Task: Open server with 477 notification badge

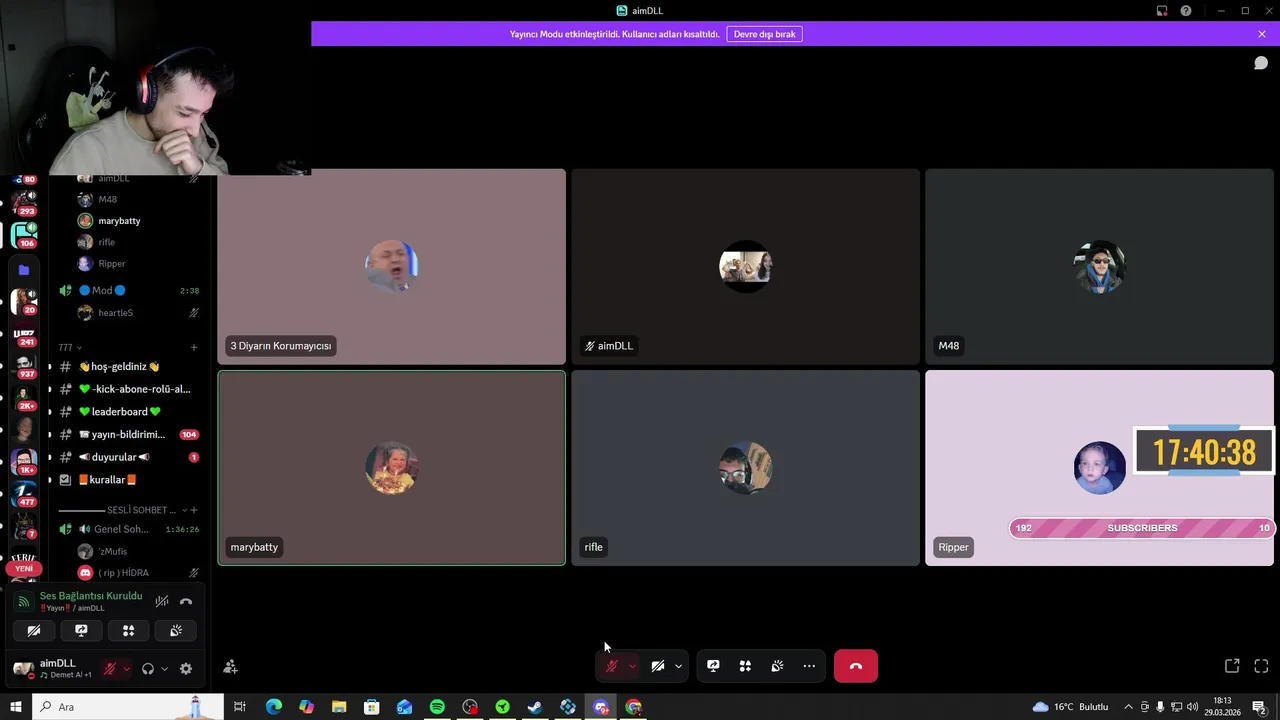Action: [24, 495]
